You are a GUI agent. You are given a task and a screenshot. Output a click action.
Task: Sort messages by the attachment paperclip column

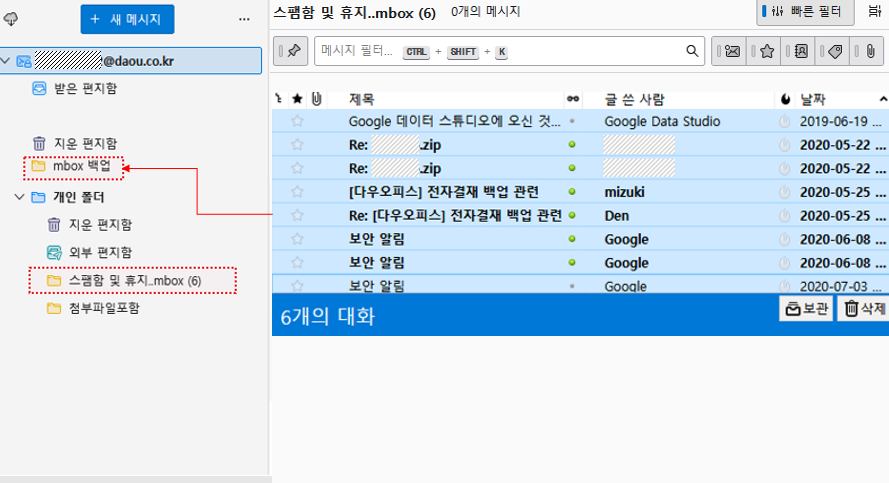click(317, 99)
